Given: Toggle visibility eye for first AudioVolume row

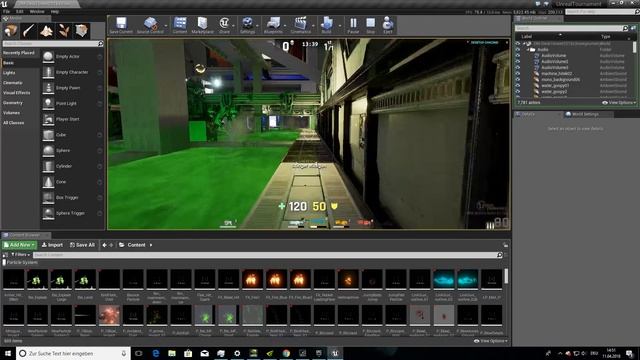Looking at the screenshot, I should click(x=518, y=56).
